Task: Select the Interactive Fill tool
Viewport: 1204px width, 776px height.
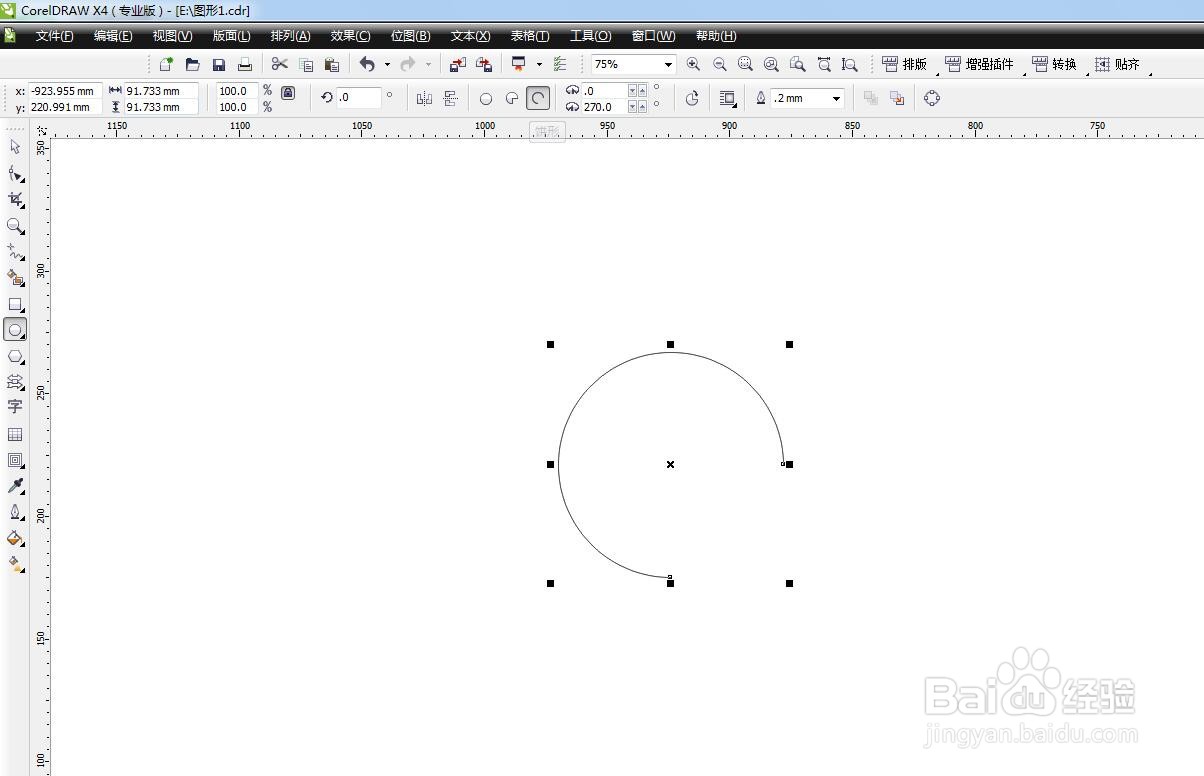Action: point(15,564)
